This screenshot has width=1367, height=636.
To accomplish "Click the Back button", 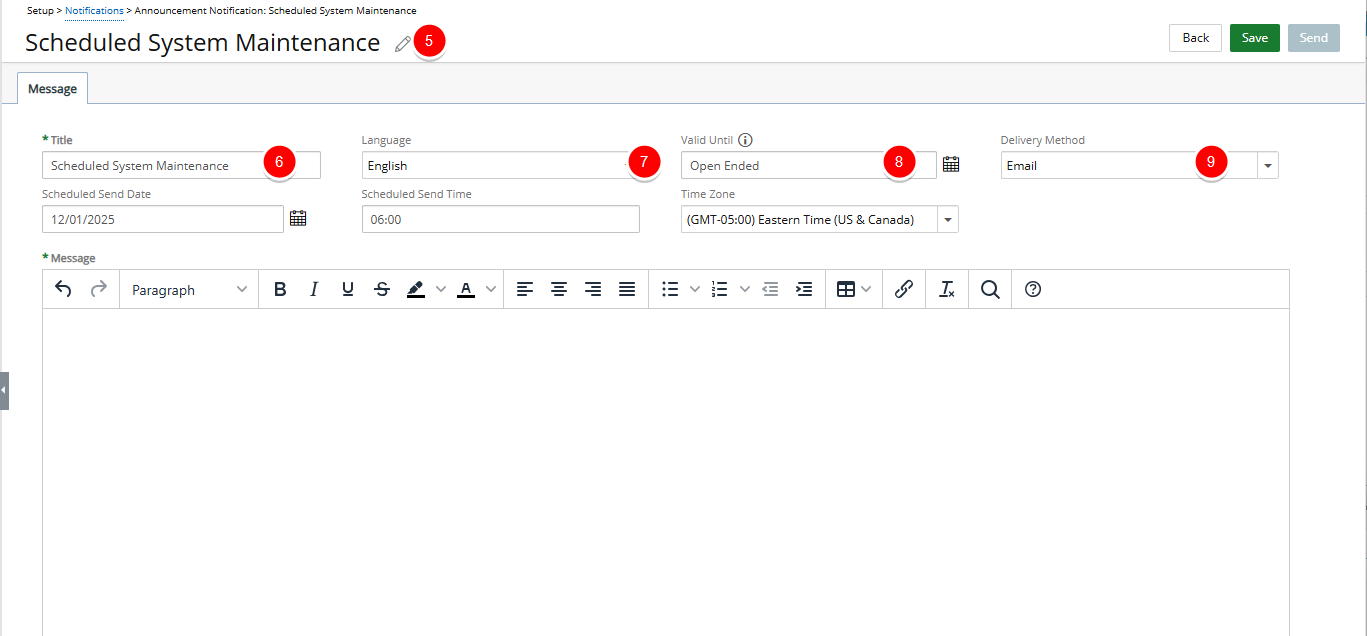I will (x=1196, y=38).
